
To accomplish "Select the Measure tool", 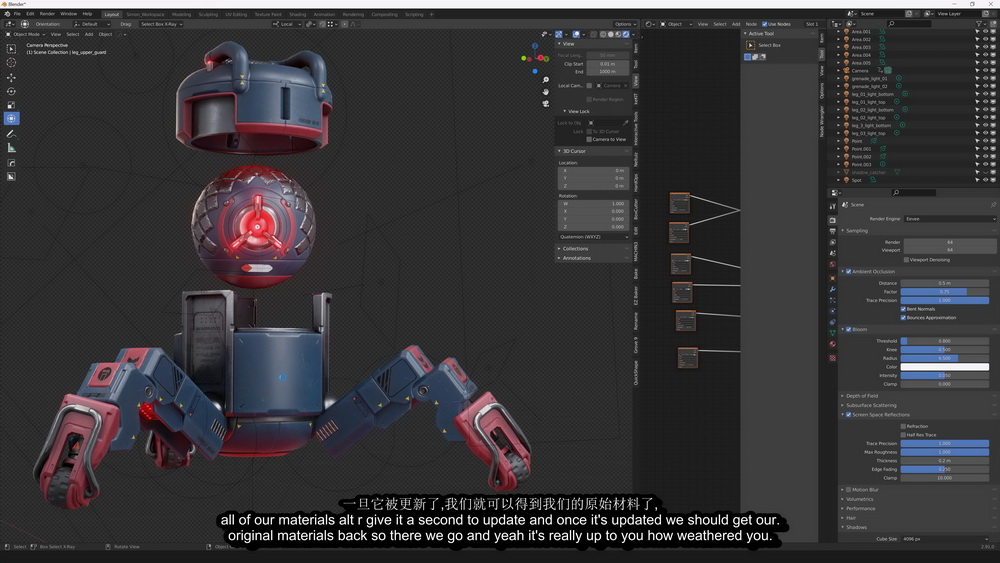I will (11, 148).
